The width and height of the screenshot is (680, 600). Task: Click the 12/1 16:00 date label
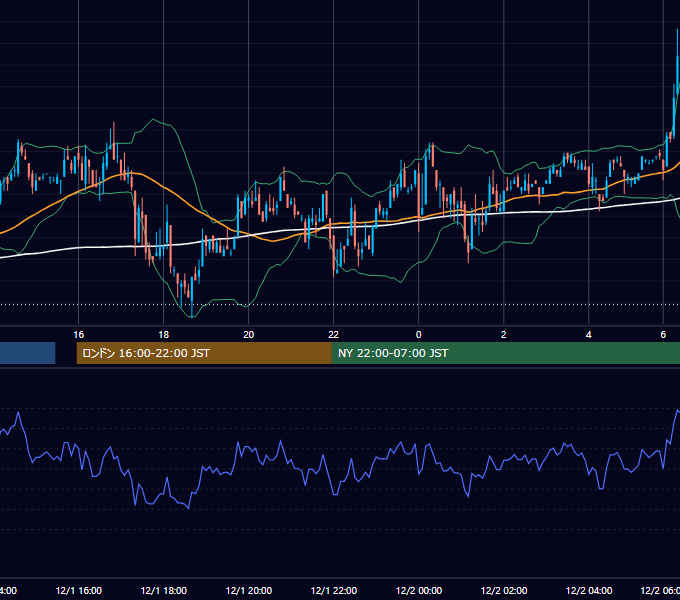(78, 590)
